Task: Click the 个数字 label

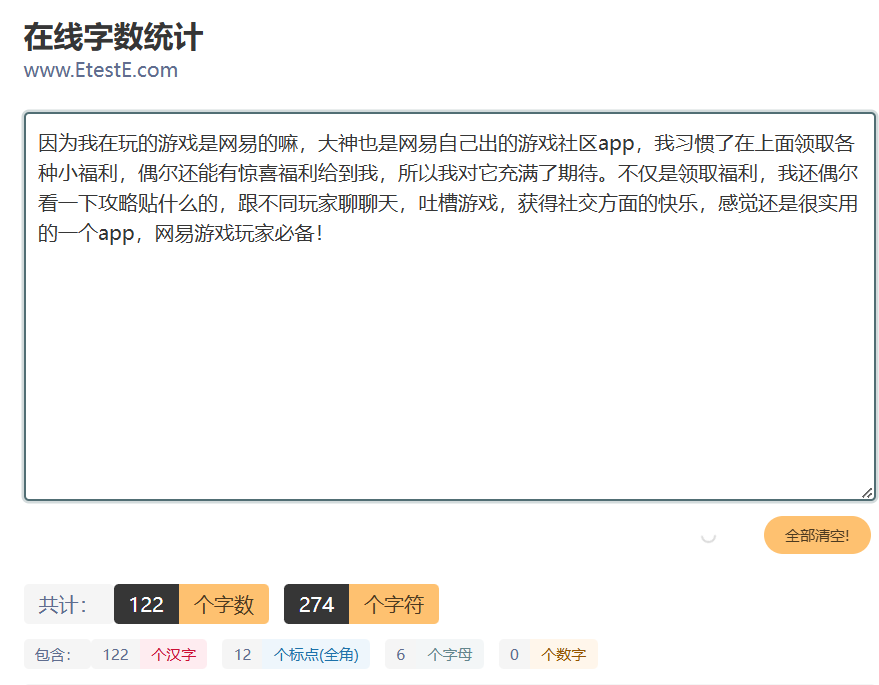Action: (x=563, y=654)
